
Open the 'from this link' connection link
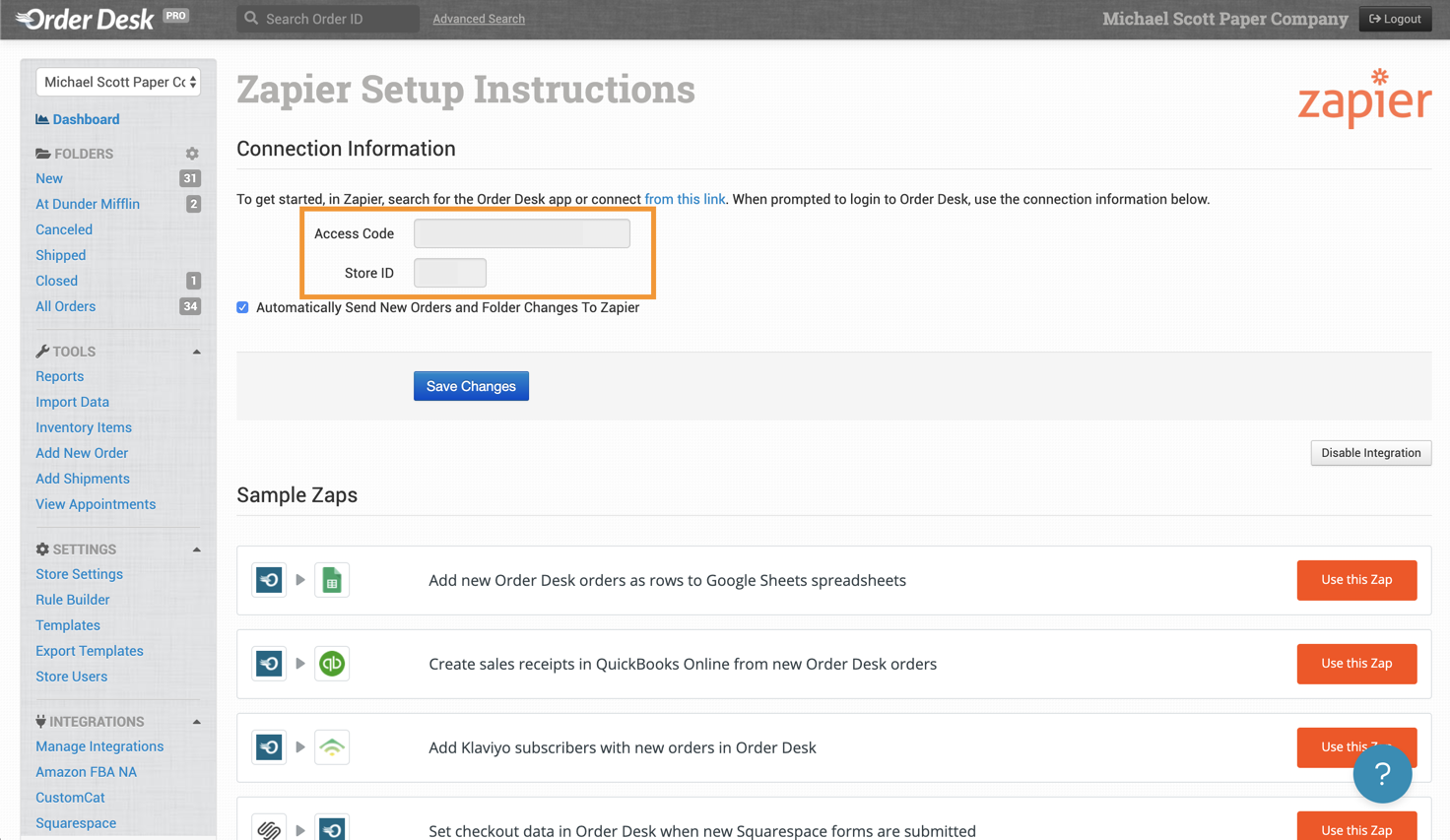click(x=685, y=199)
